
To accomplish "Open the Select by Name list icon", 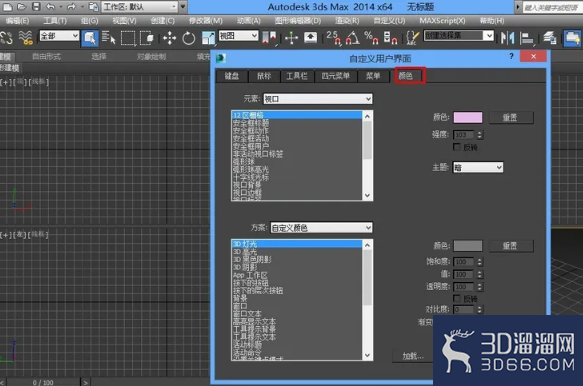I will pyautogui.click(x=109, y=38).
